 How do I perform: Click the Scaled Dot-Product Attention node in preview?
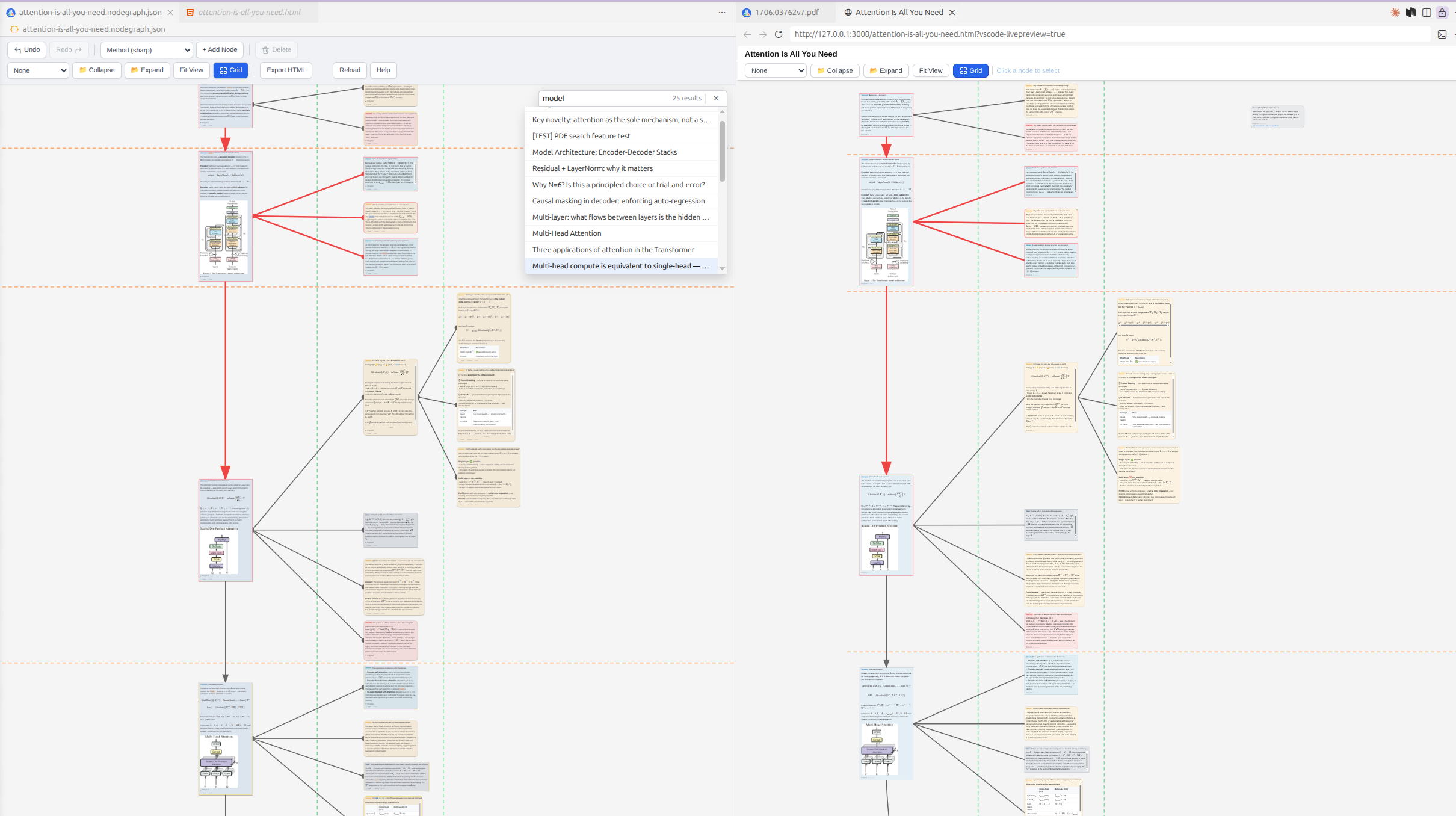[886, 525]
